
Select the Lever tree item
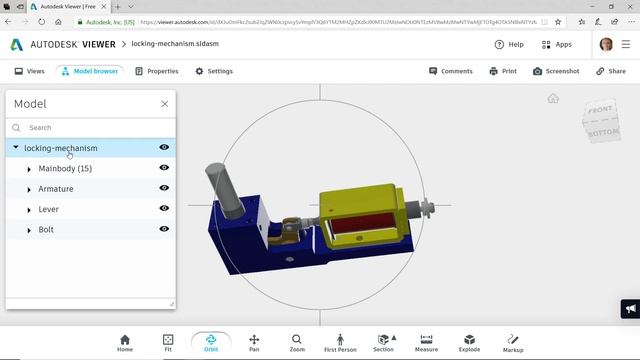click(49, 209)
